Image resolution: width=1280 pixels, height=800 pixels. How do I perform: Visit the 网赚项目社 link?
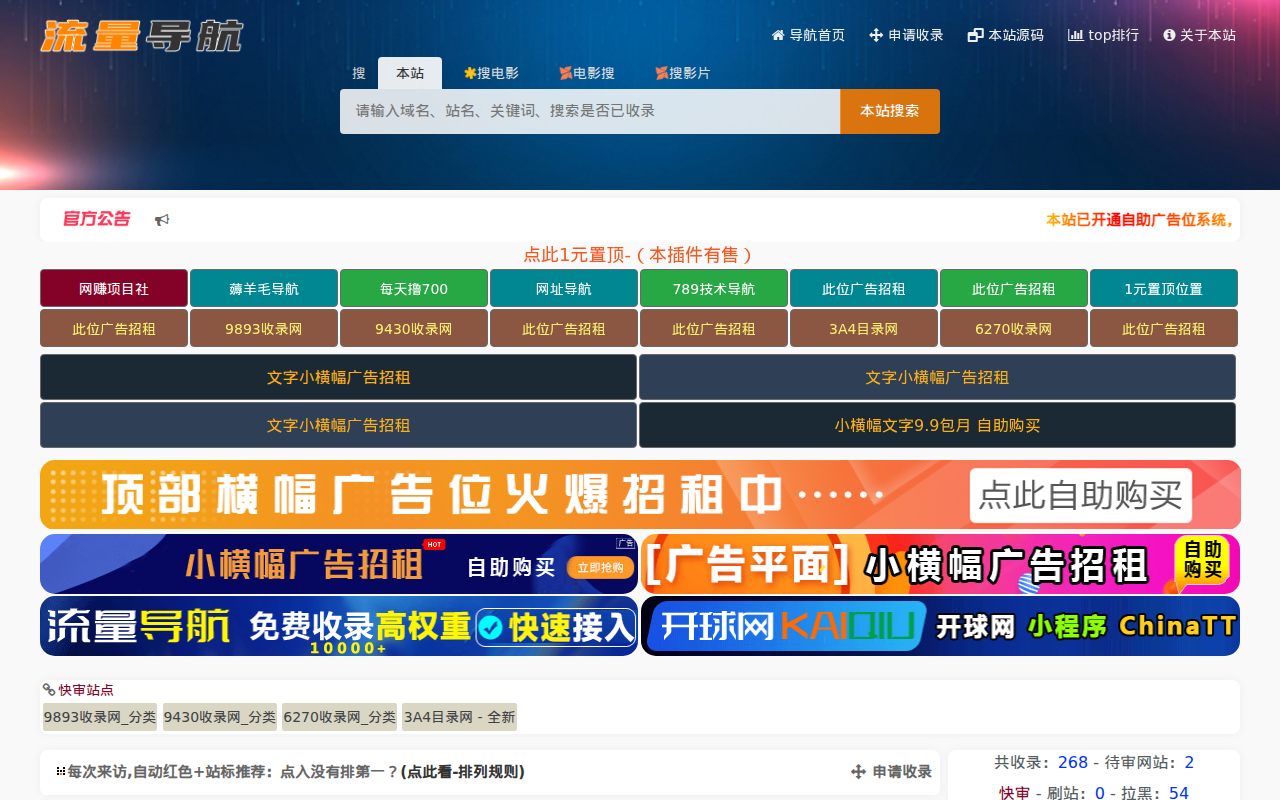pyautogui.click(x=113, y=287)
